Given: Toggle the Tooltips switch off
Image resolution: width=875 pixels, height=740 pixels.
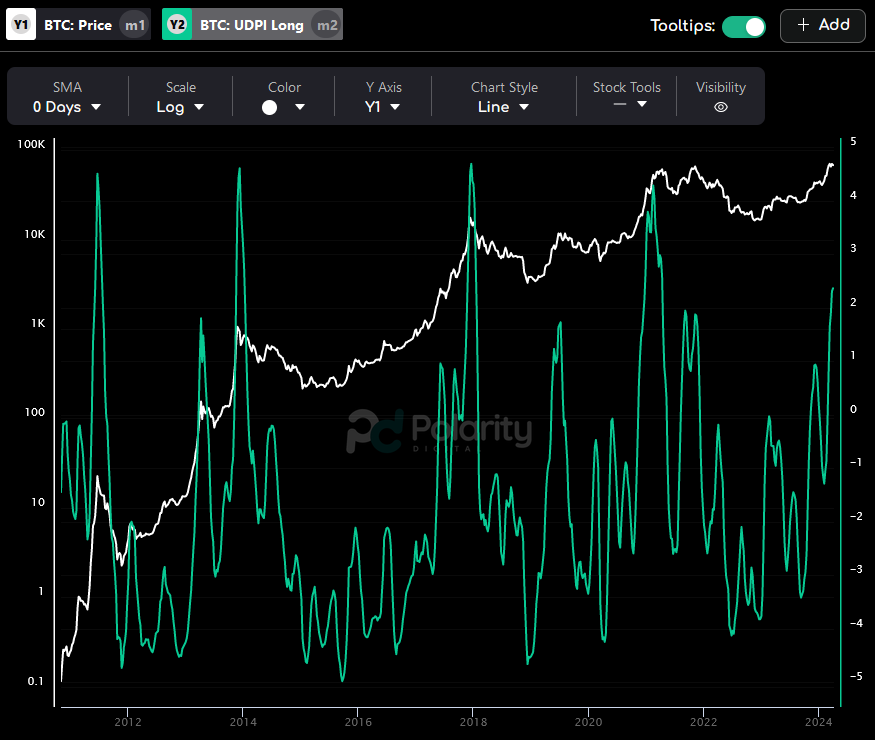Looking at the screenshot, I should pos(744,25).
